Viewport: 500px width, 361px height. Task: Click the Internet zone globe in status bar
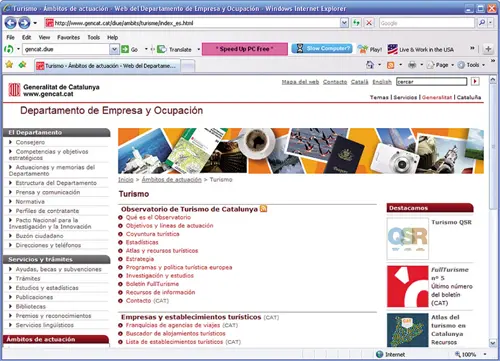tap(379, 354)
